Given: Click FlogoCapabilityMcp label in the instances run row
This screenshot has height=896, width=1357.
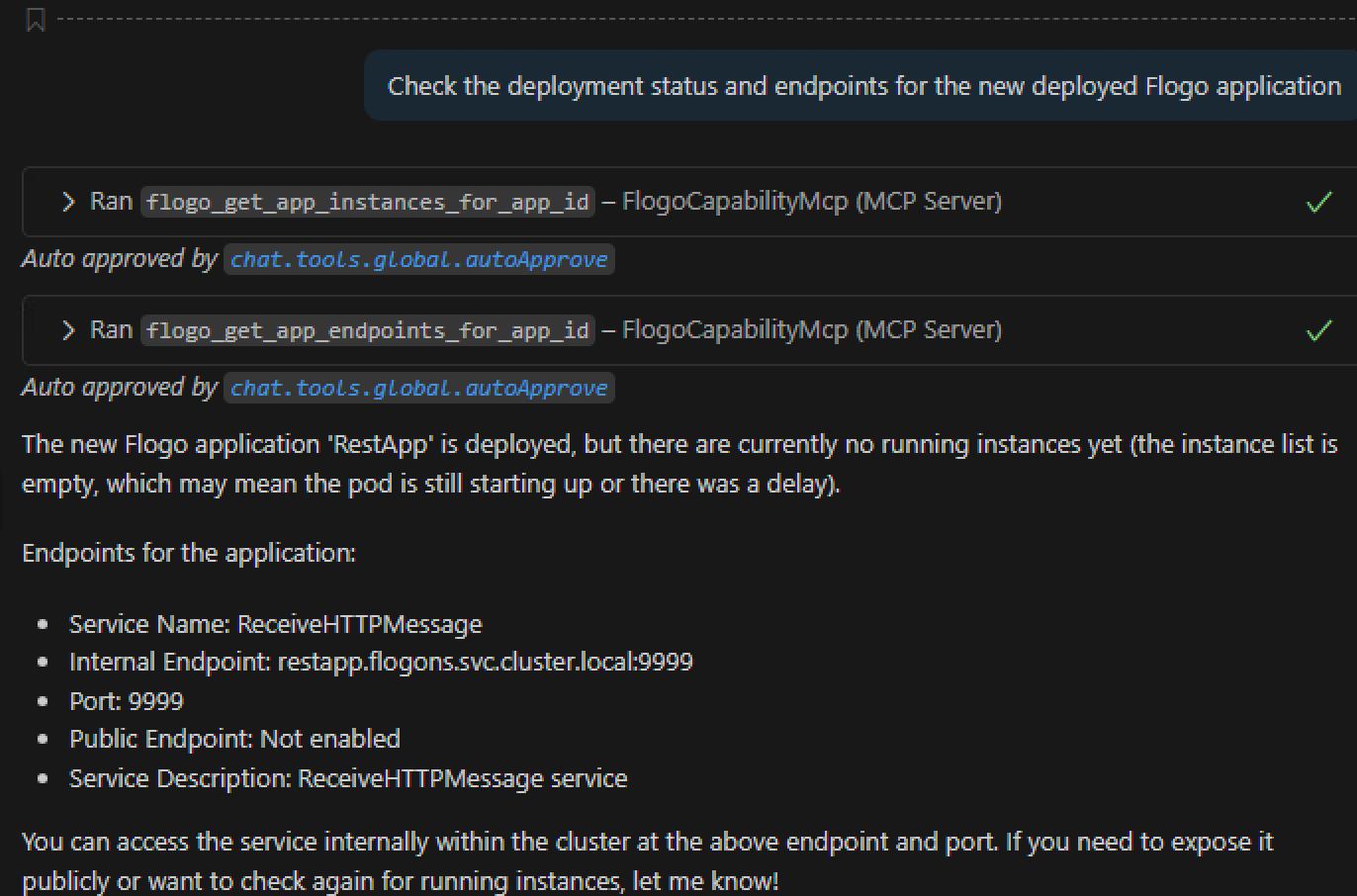Looking at the screenshot, I should pyautogui.click(x=734, y=202).
